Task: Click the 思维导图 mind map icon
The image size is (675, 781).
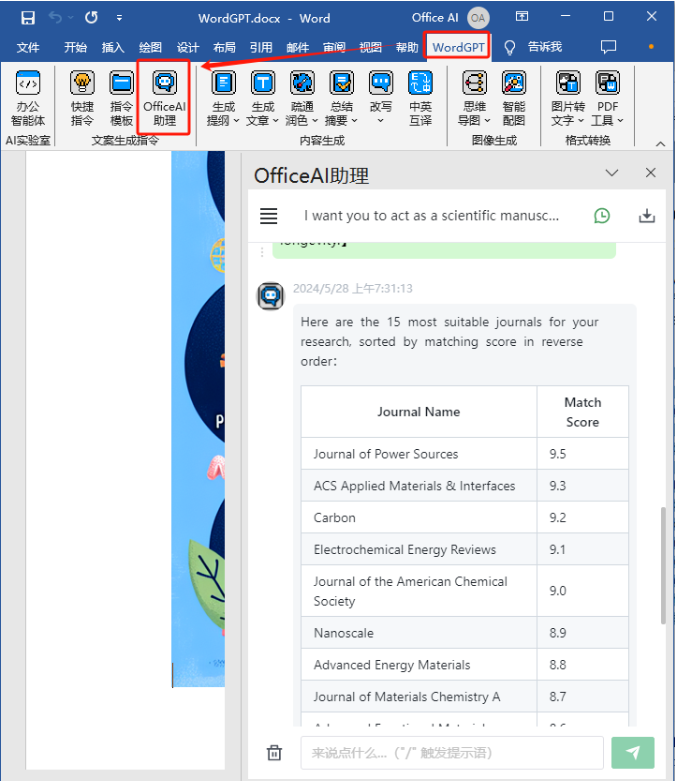Action: coord(474,83)
